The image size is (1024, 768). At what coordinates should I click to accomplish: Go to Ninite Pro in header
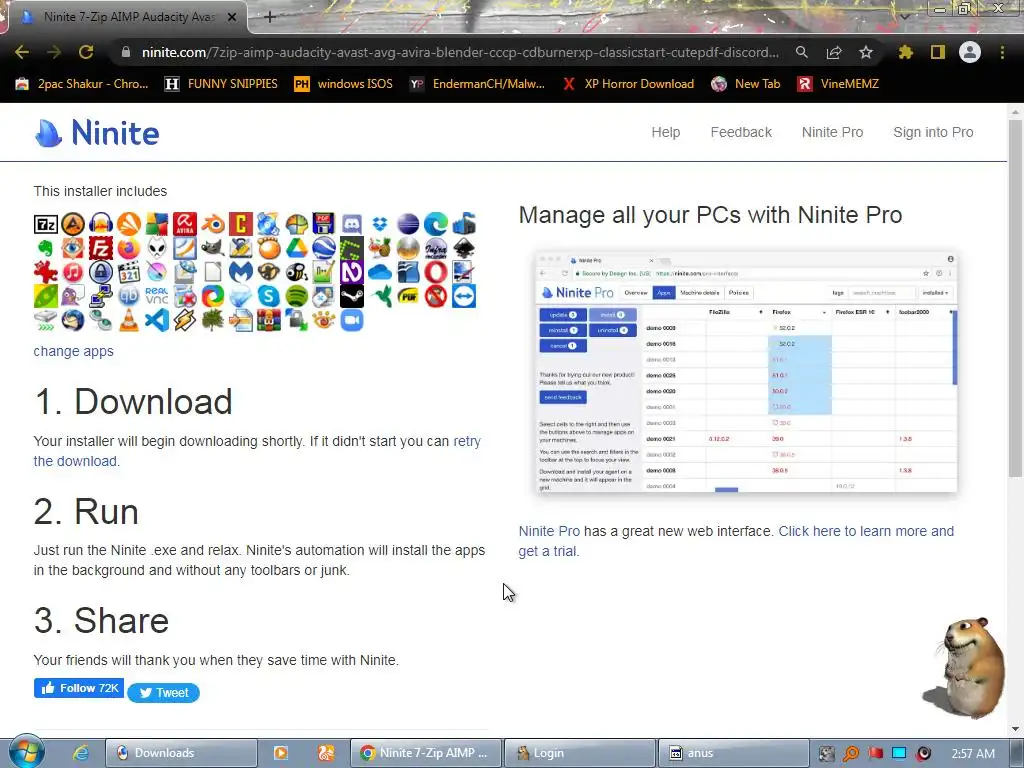(x=832, y=132)
